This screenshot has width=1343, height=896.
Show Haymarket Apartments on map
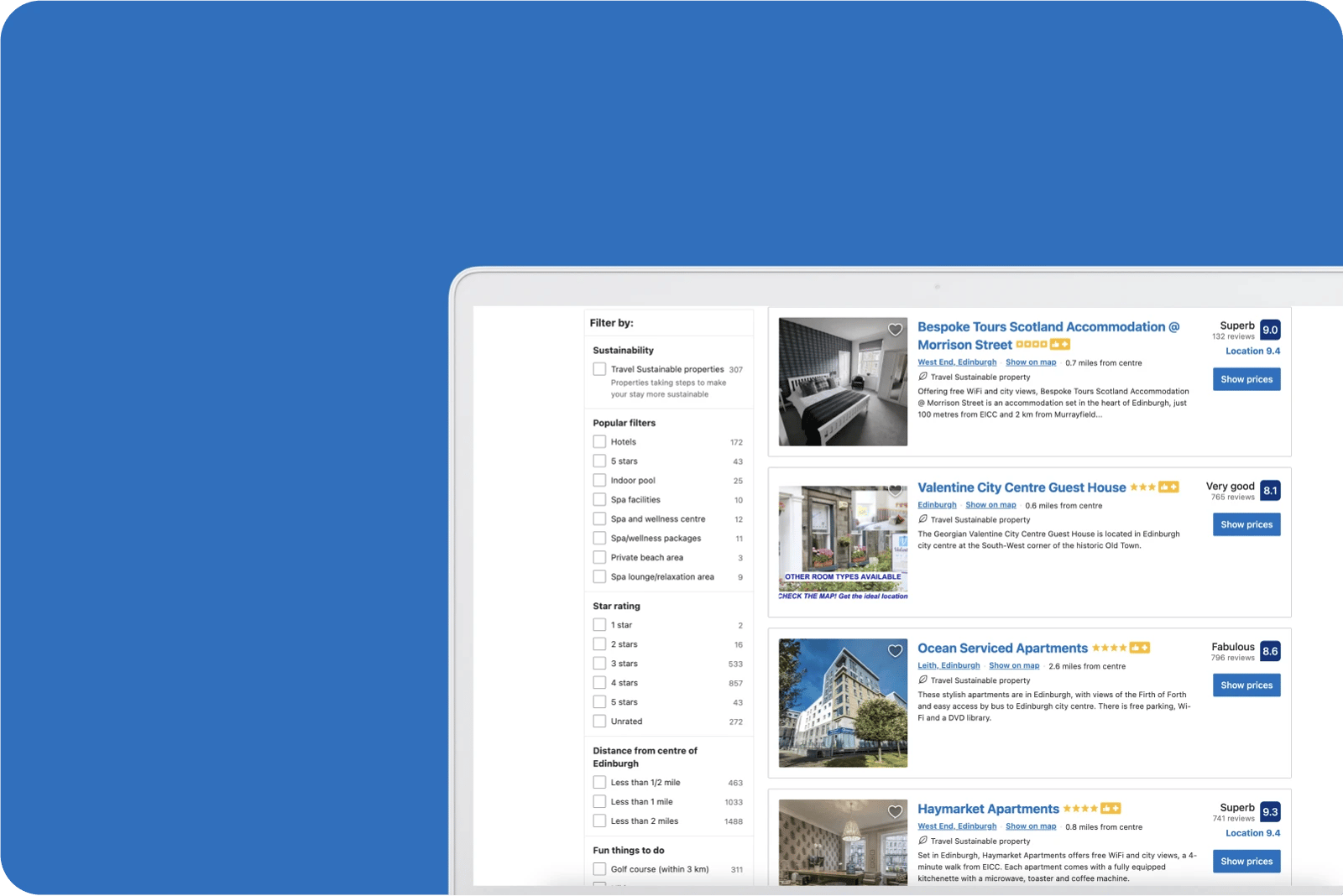coord(1031,826)
